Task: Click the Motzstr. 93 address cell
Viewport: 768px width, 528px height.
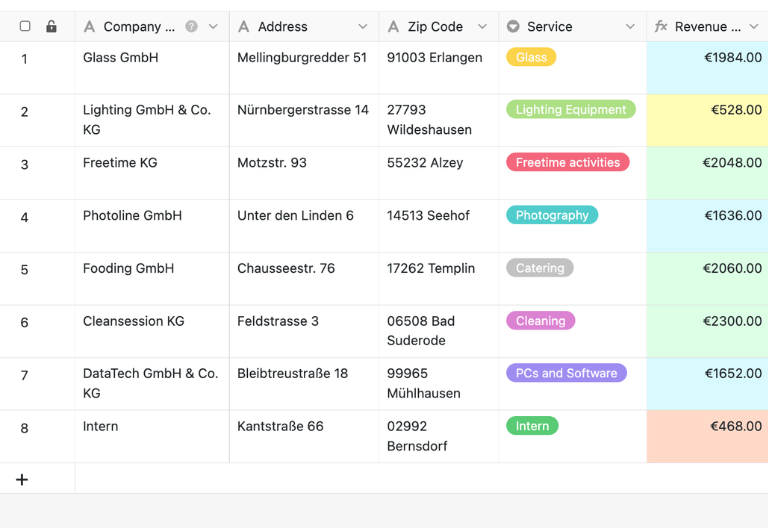Action: 304,173
